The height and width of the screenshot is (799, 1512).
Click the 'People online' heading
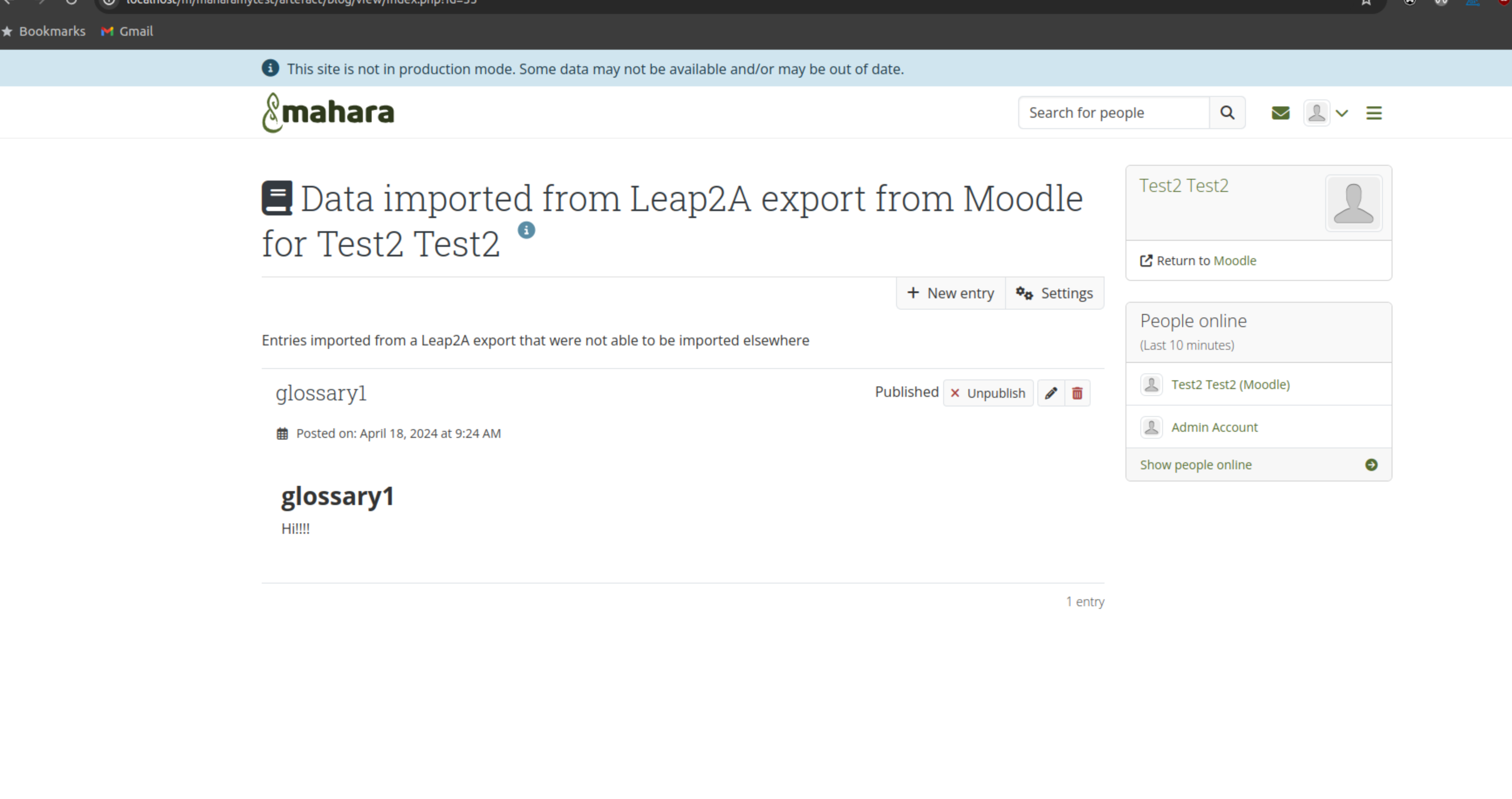1193,321
